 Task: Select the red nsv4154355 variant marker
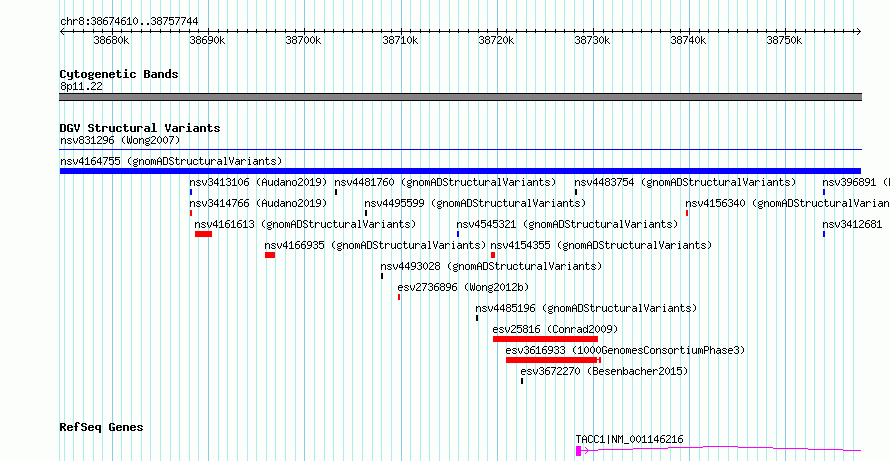pyautogui.click(x=493, y=255)
